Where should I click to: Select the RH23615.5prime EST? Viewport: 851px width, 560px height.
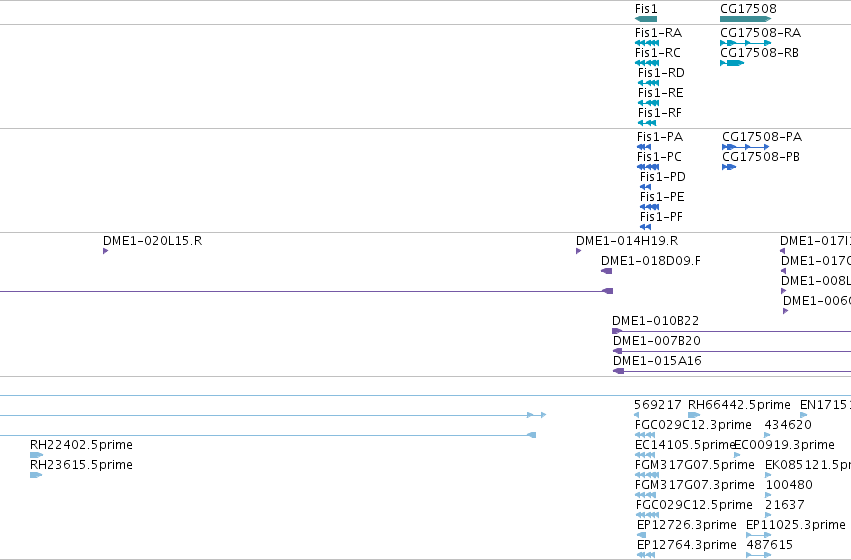pyautogui.click(x=81, y=465)
